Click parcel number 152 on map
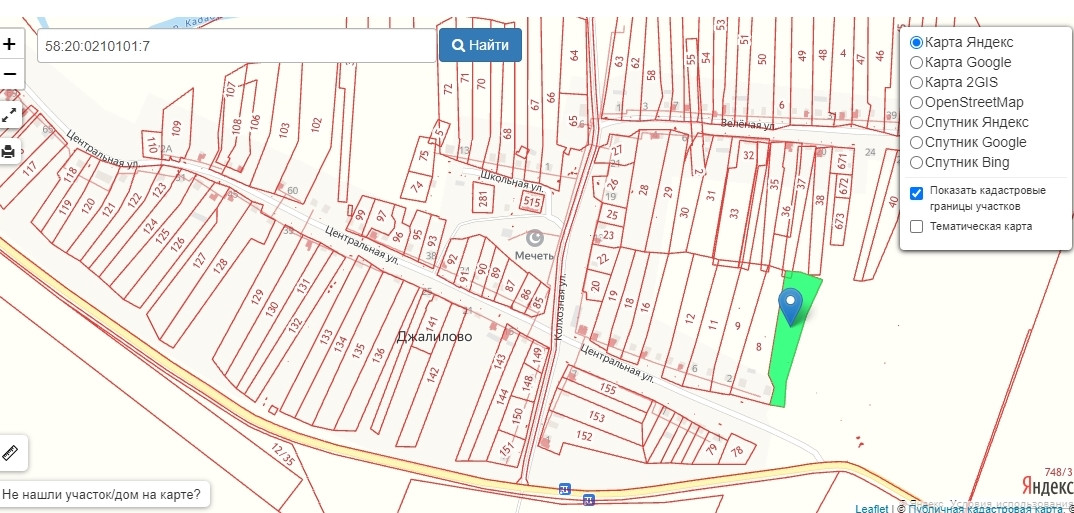 pos(584,436)
